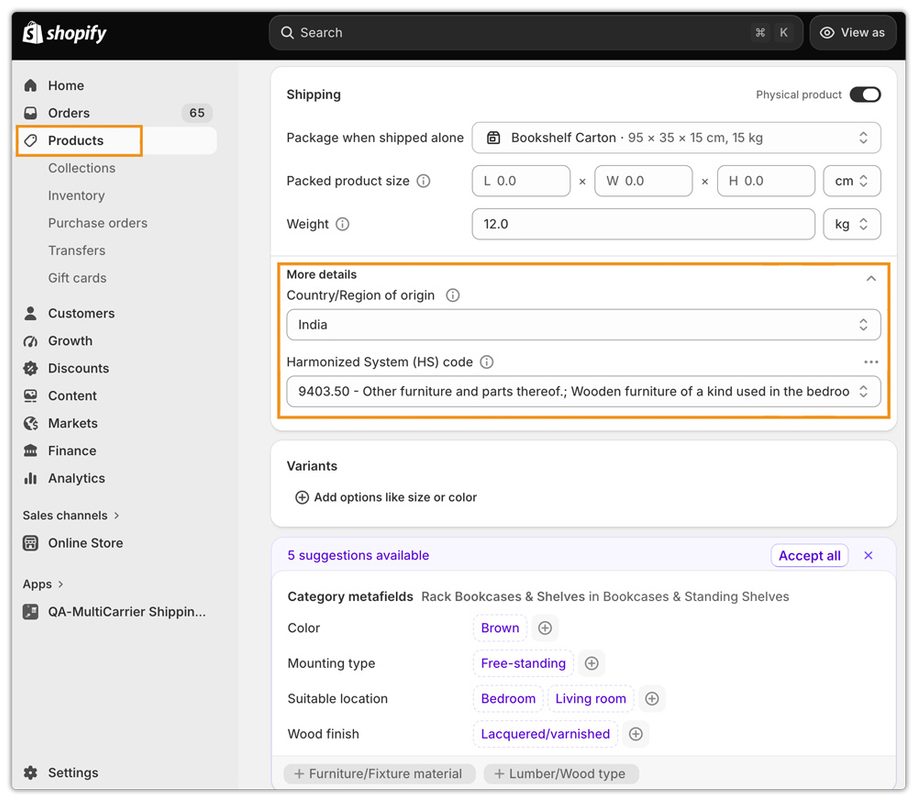
Task: Open Settings gear icon
Action: click(30, 773)
